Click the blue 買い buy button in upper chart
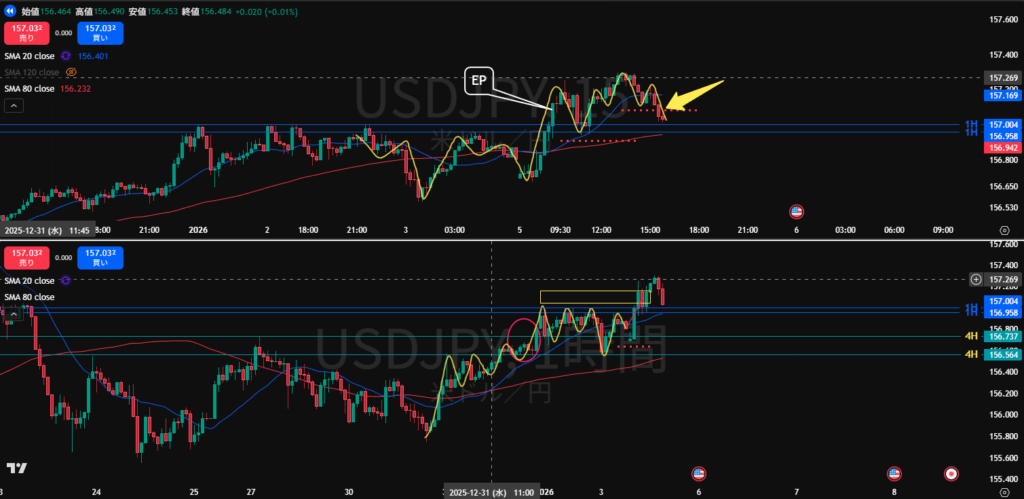Screen dimensions: 1024x499 pos(98,34)
